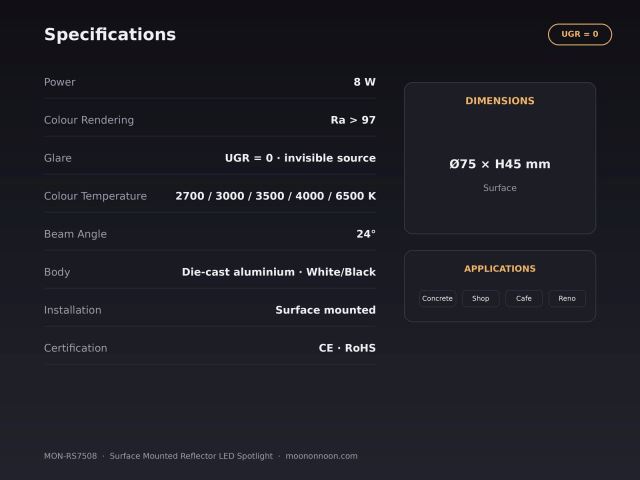Click the colour temperature values list
Screen dimensions: 640x480
[x=276, y=196]
